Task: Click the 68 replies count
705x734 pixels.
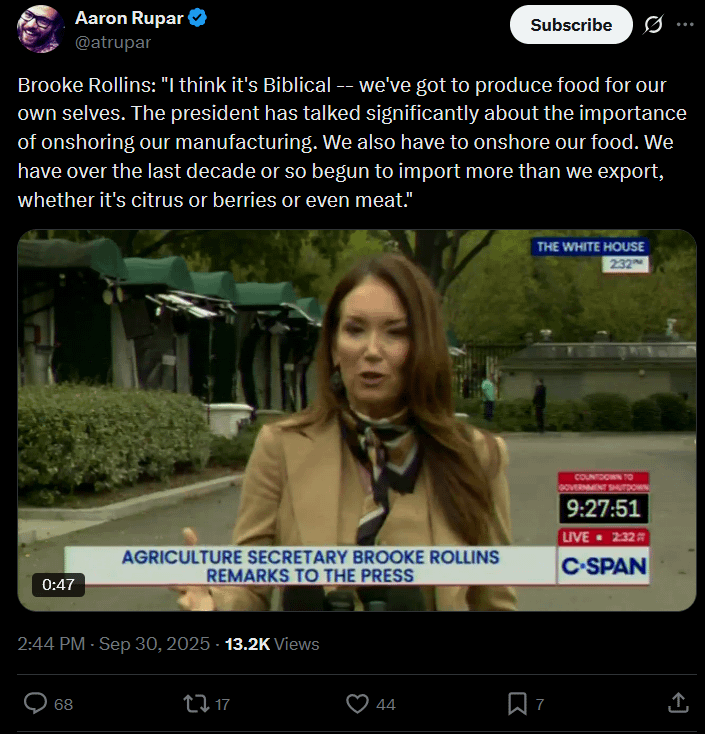Action: coord(63,705)
